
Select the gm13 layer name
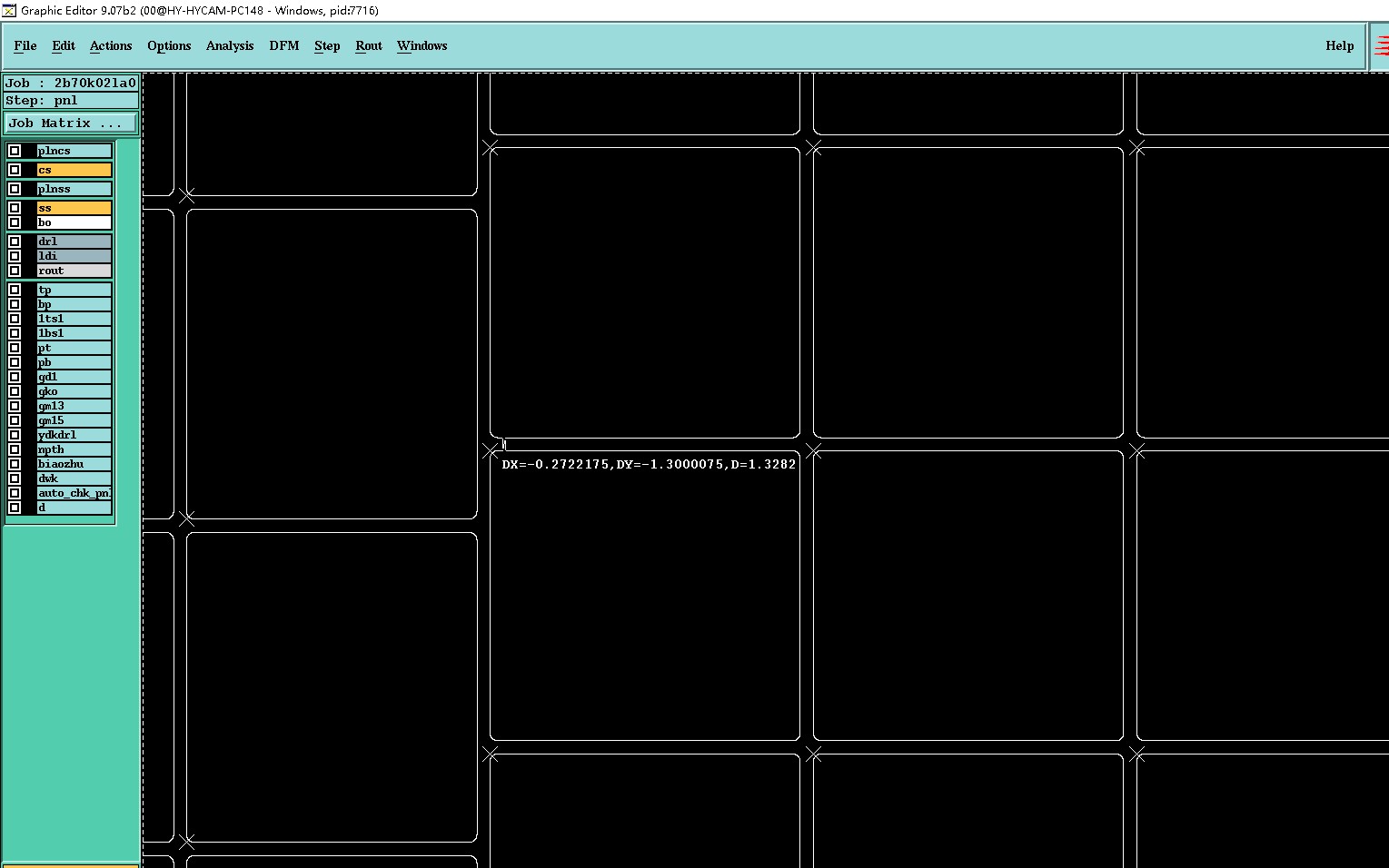click(74, 406)
